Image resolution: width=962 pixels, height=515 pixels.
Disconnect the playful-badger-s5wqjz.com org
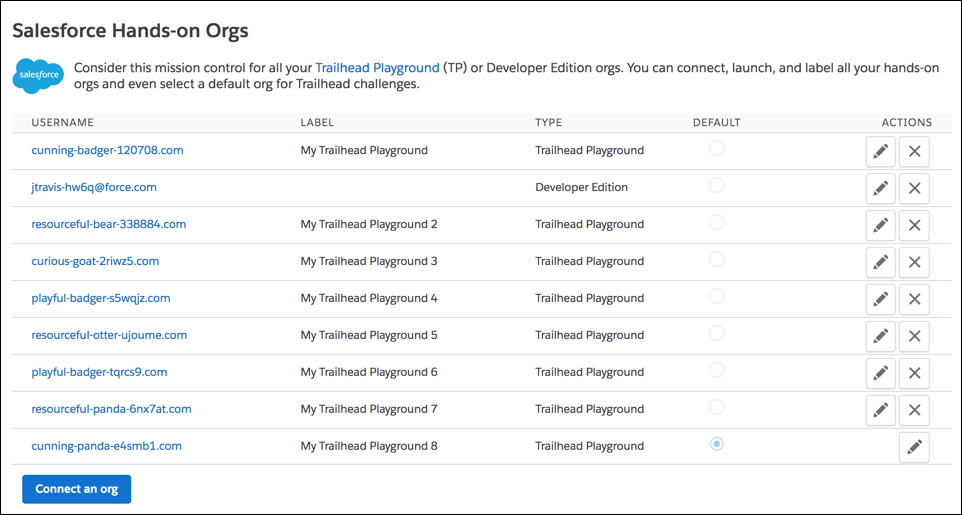pyautogui.click(x=914, y=299)
